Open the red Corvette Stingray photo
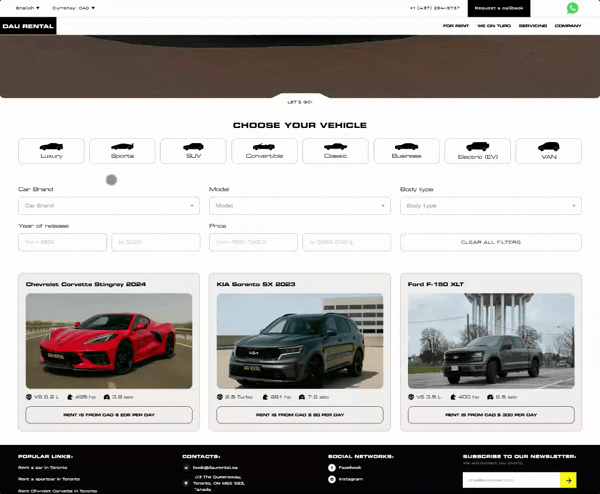 click(x=109, y=341)
